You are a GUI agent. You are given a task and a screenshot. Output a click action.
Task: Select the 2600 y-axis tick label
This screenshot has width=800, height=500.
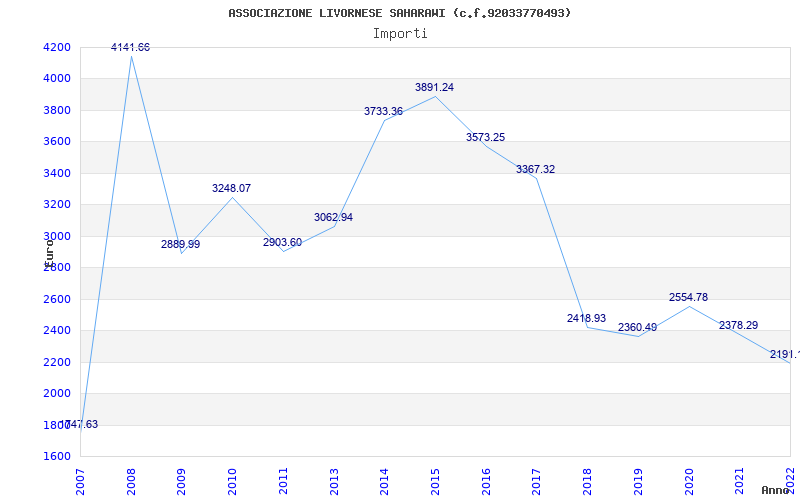coord(57,299)
